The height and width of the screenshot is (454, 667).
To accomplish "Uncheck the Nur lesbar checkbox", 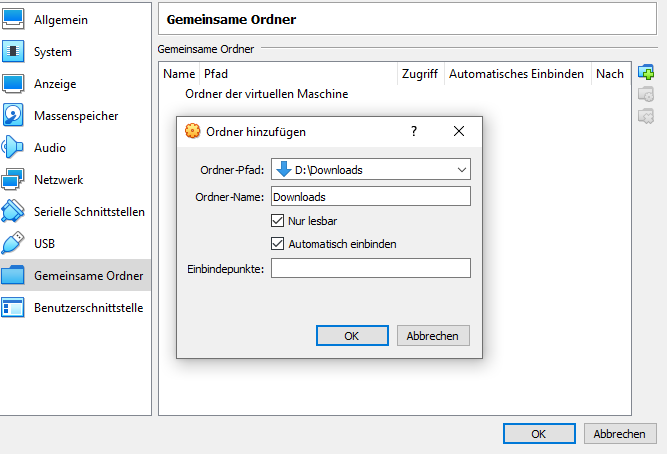I will point(278,220).
